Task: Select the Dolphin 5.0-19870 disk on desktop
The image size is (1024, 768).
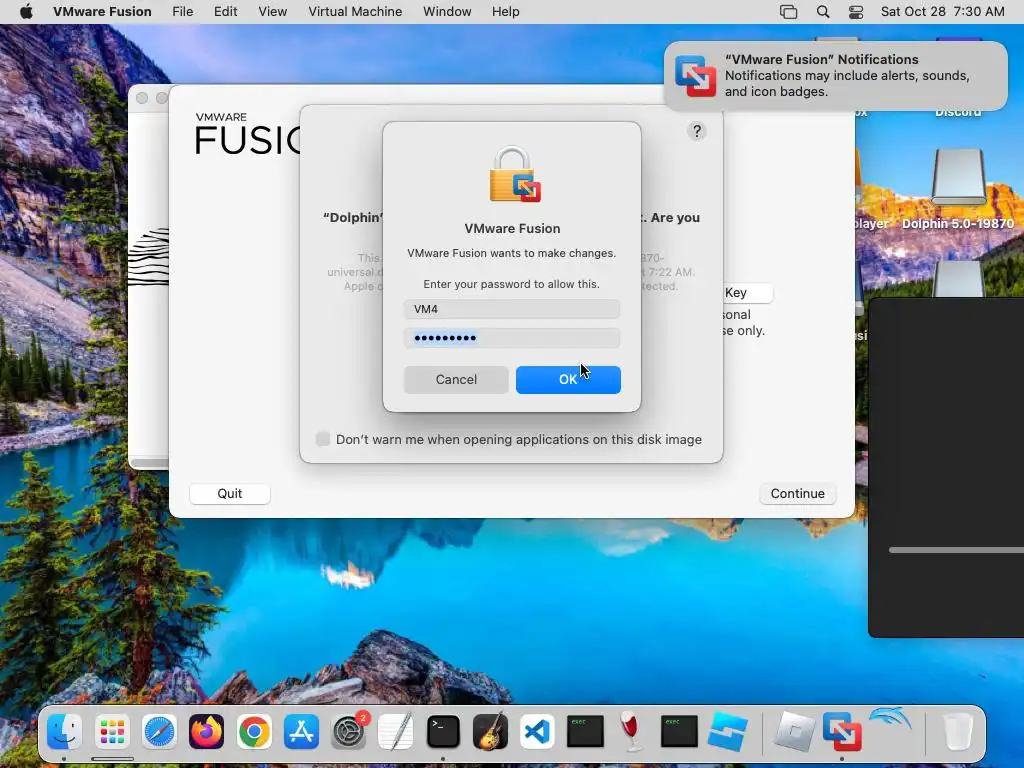Action: coord(958,189)
